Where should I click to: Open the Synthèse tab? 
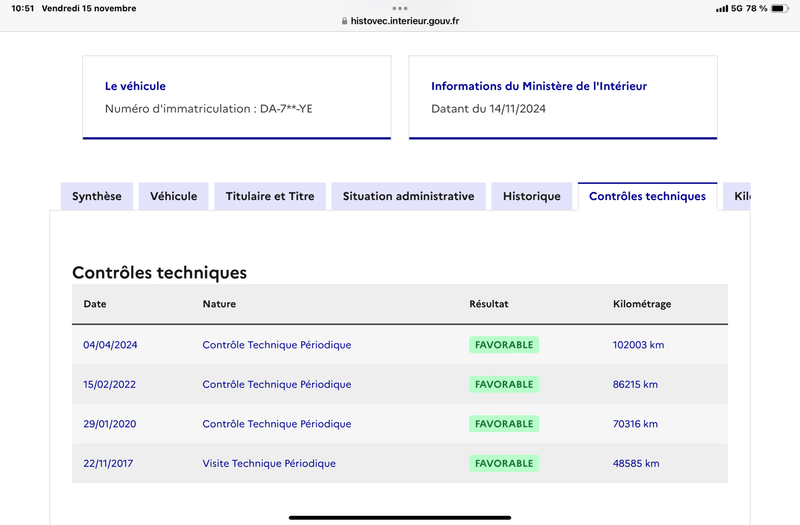click(97, 196)
